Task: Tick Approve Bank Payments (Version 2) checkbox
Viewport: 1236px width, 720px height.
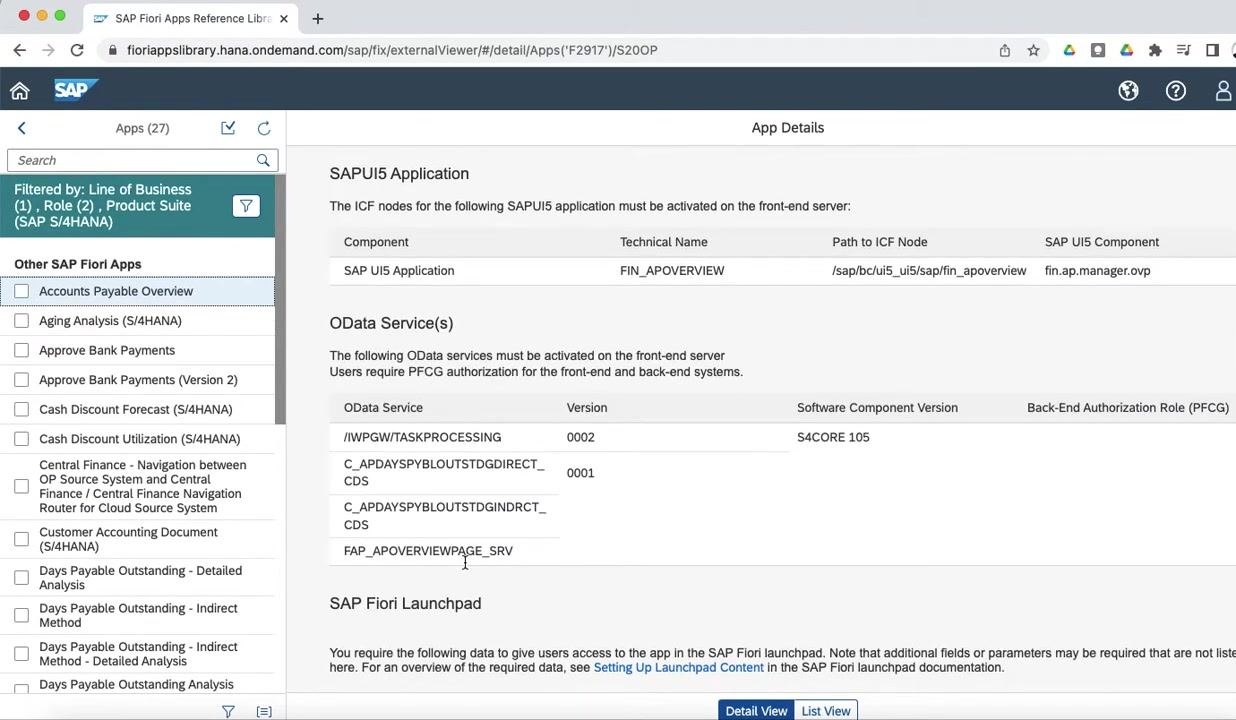Action: (x=22, y=380)
